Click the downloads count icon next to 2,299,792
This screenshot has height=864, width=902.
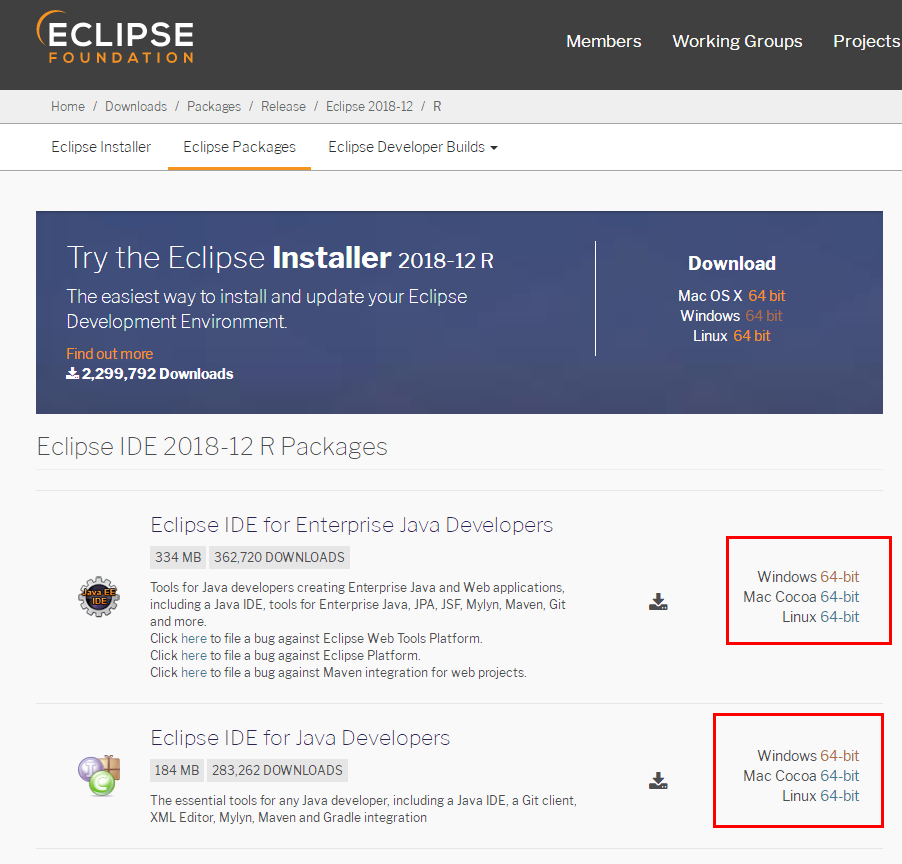71,373
